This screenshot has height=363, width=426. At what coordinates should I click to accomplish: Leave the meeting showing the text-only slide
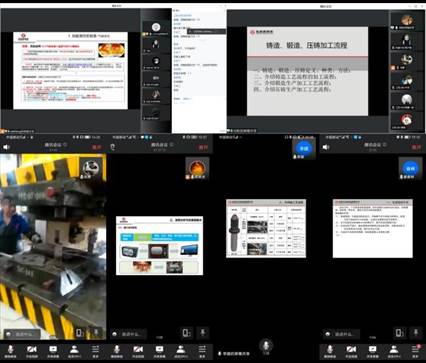[416, 147]
